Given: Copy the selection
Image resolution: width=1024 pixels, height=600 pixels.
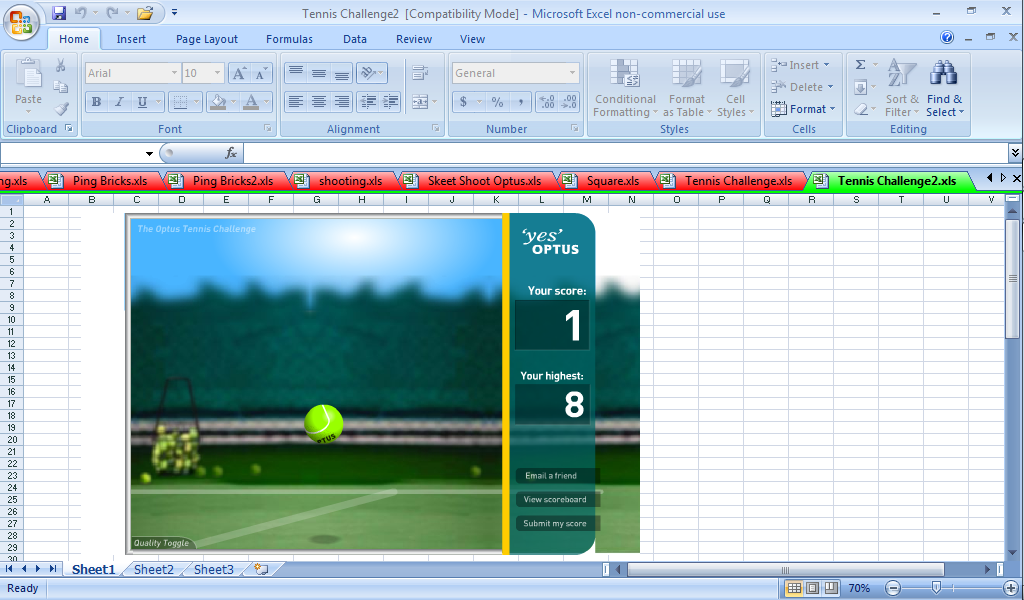Looking at the screenshot, I should click(x=61, y=87).
